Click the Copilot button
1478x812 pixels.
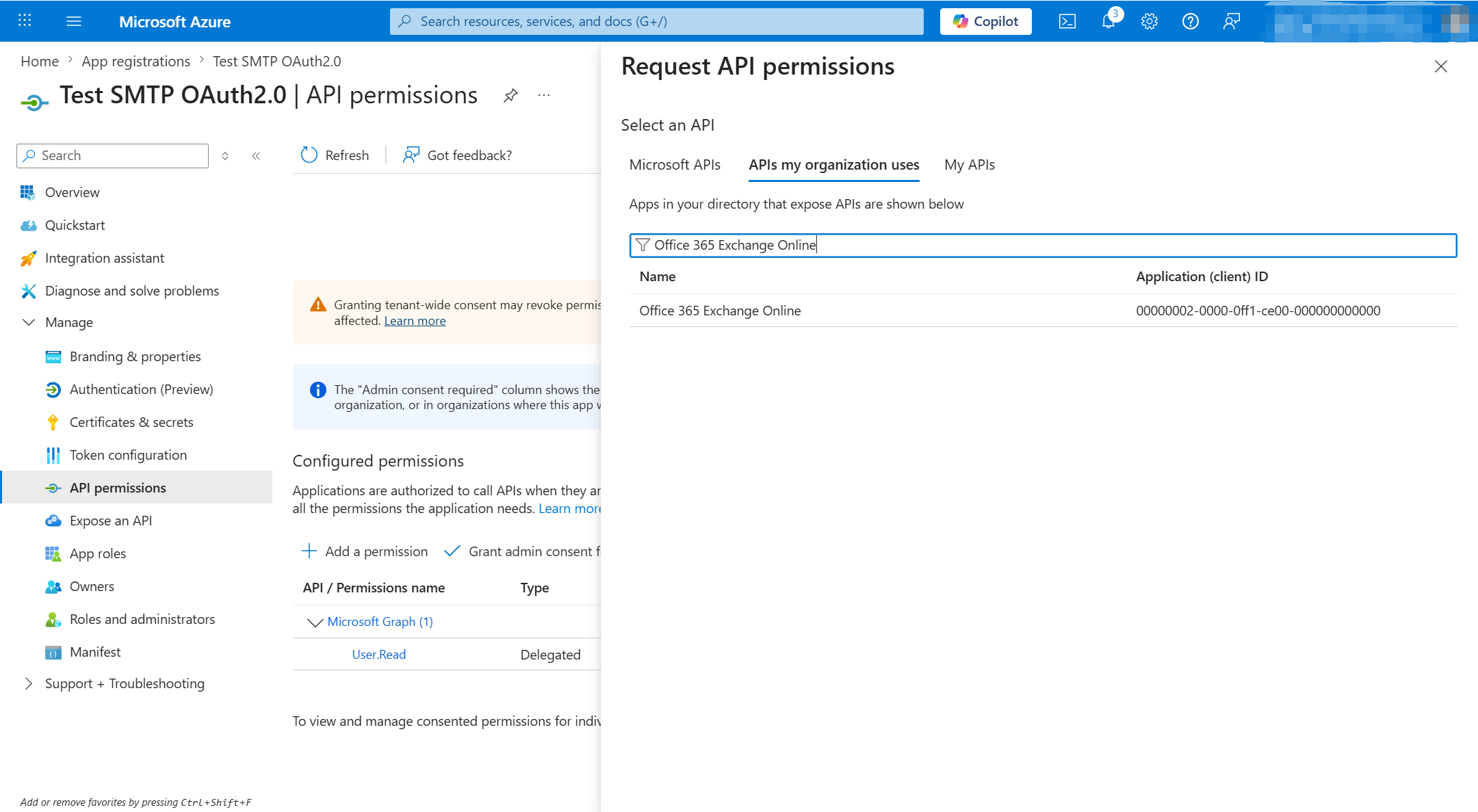(985, 21)
